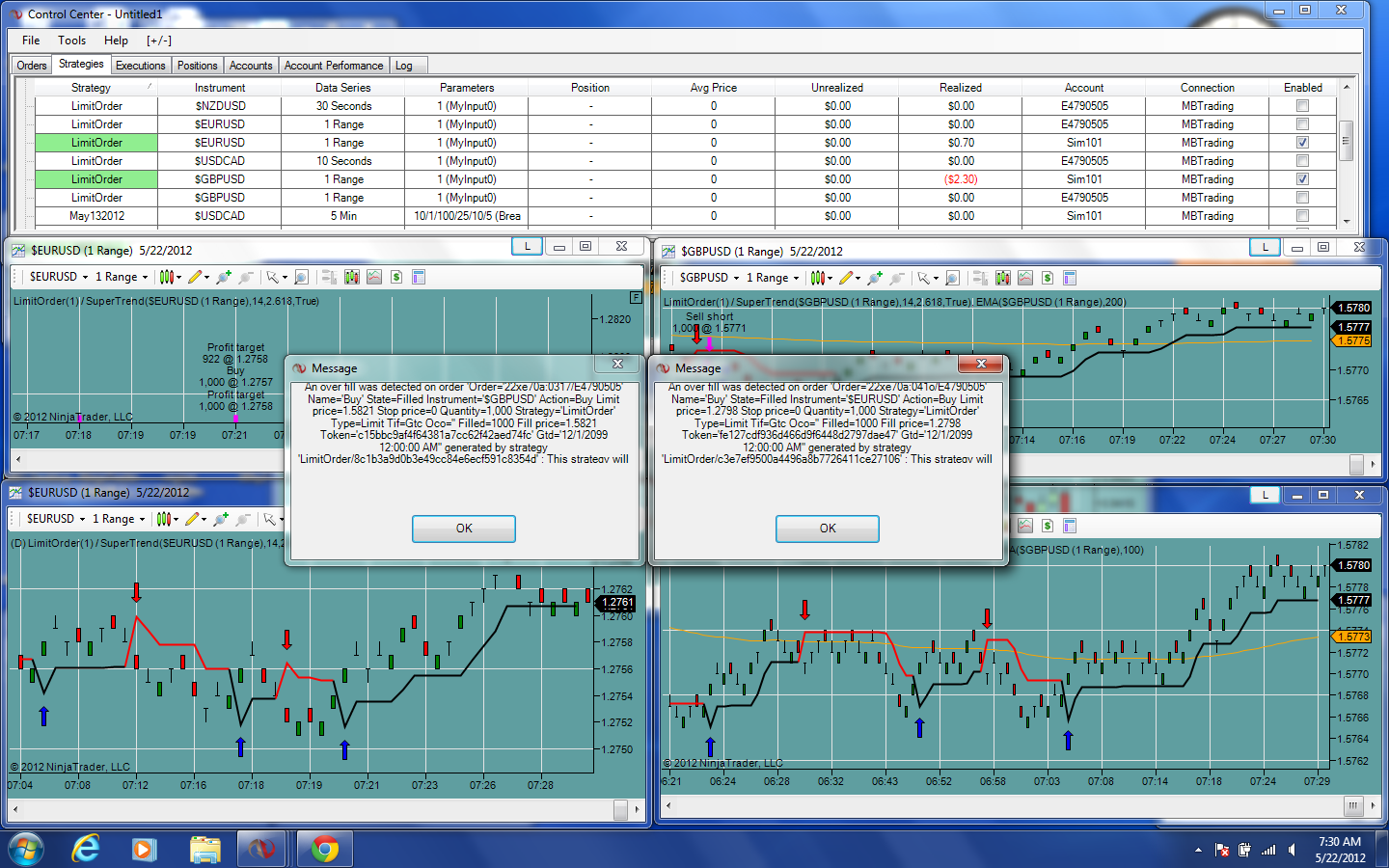Click zoom in icon in top GBPUSD chart
Image resolution: width=1389 pixels, height=868 pixels.
tap(875, 278)
